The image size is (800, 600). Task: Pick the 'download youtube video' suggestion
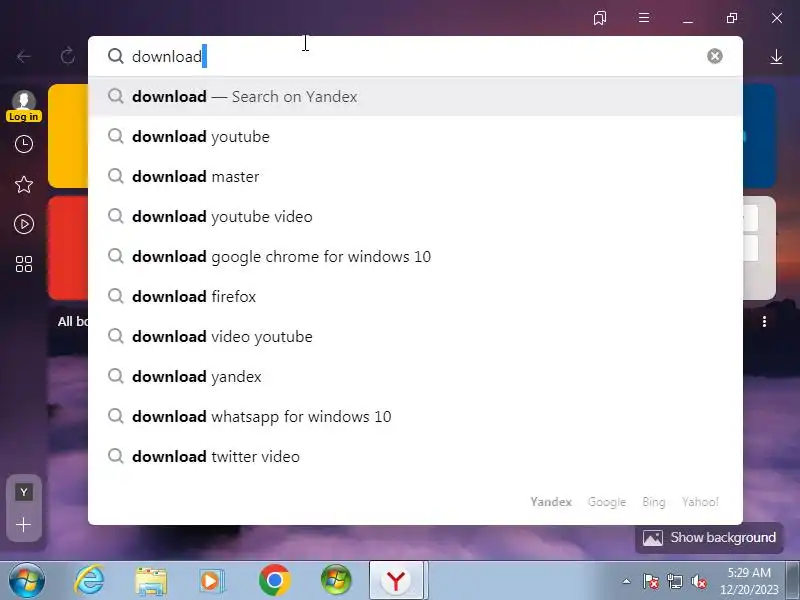coord(415,216)
